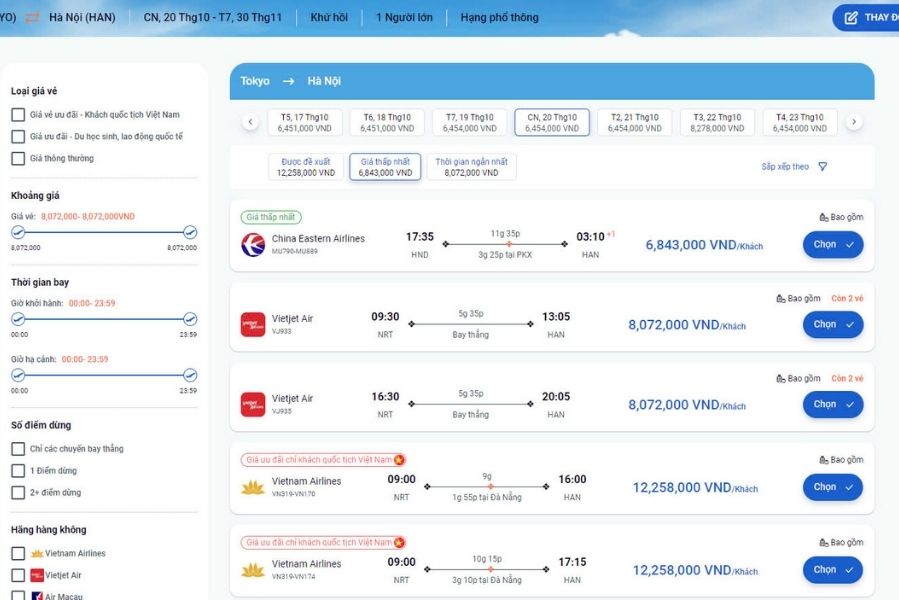Click the baggage icon on the Vietnam Airlines 16:00 arrival card
899x600 pixels.
coord(824,460)
